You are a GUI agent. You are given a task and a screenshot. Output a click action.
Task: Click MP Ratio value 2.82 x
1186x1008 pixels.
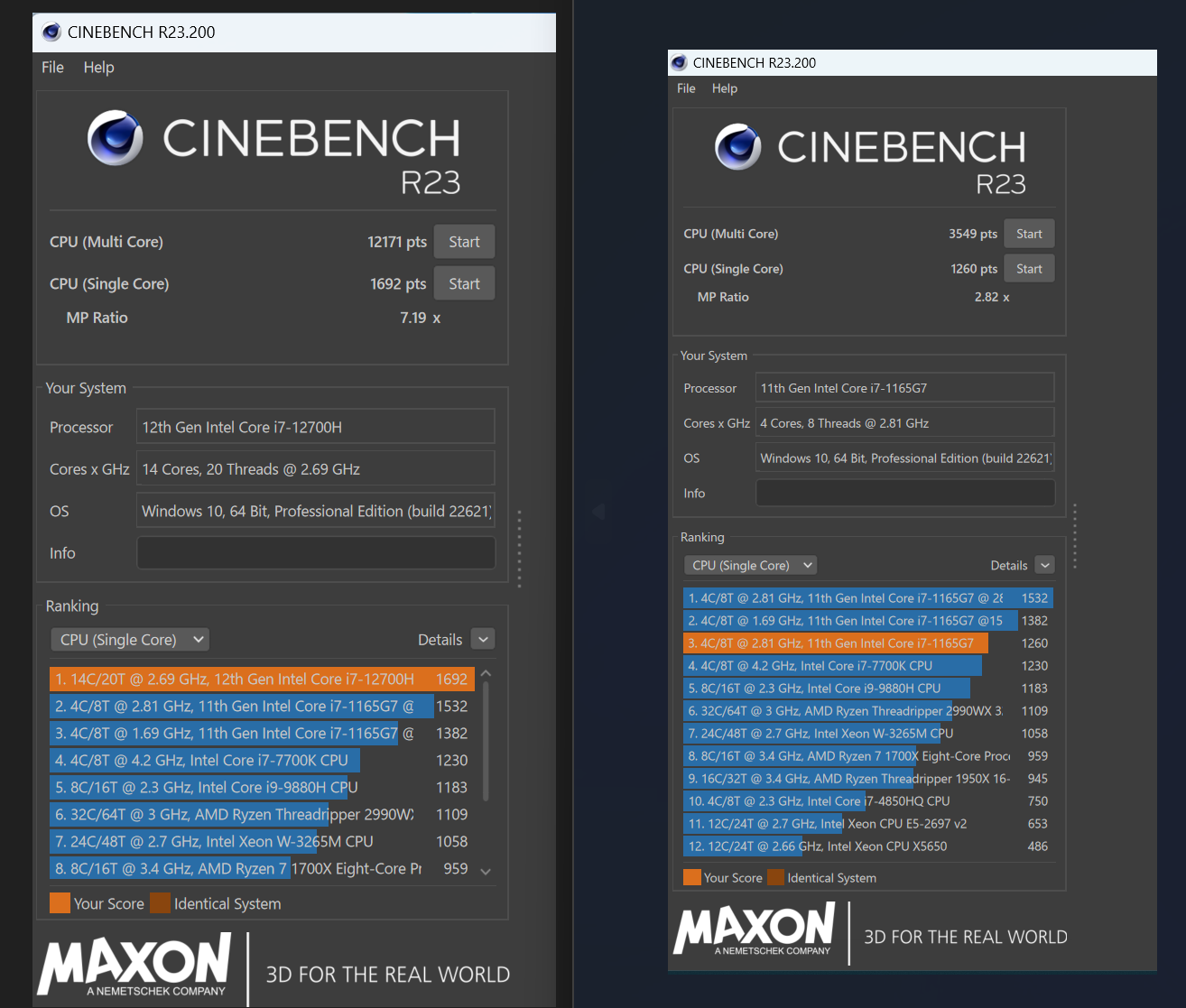(992, 297)
